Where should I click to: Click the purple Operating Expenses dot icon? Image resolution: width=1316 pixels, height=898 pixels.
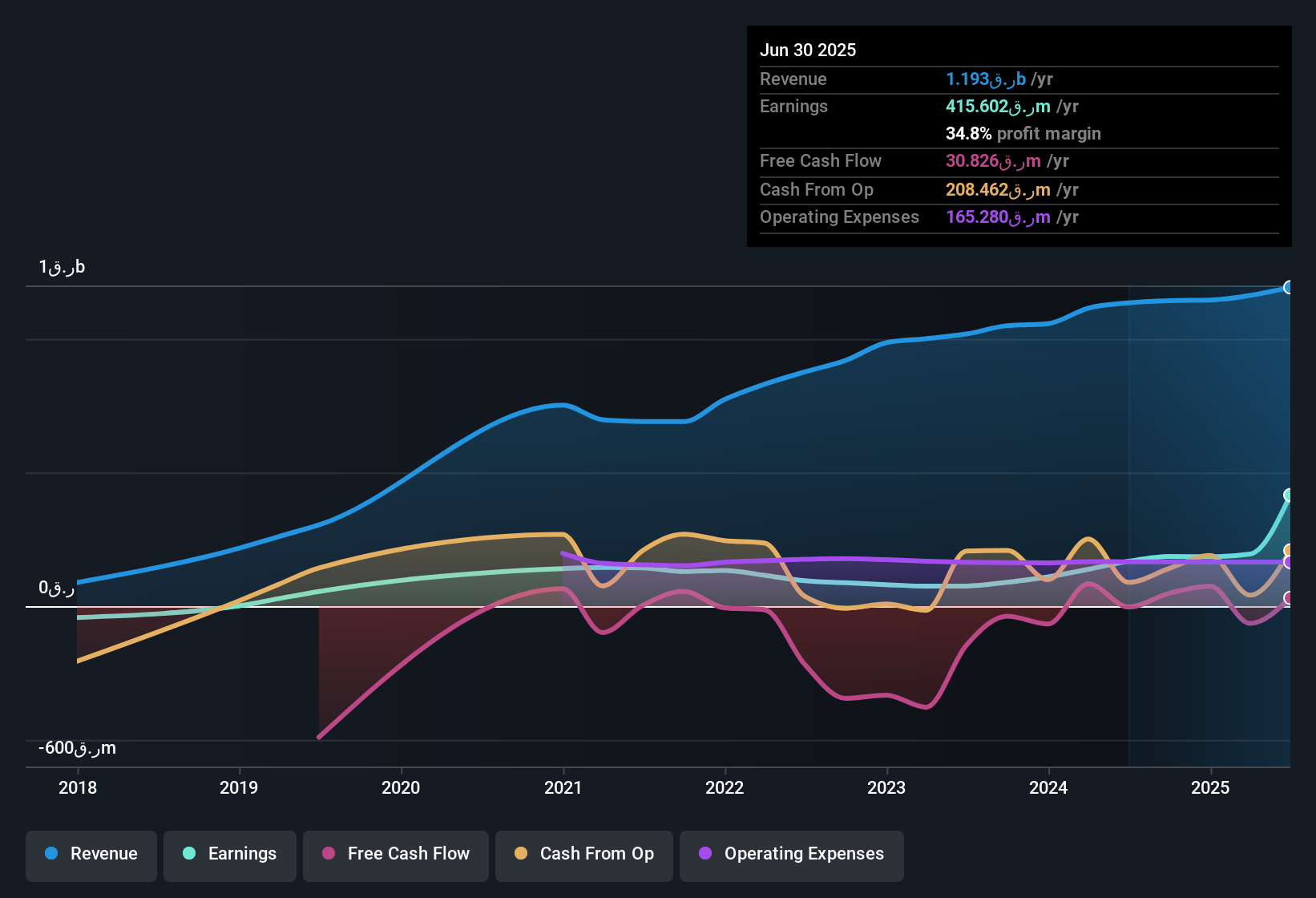tap(704, 854)
